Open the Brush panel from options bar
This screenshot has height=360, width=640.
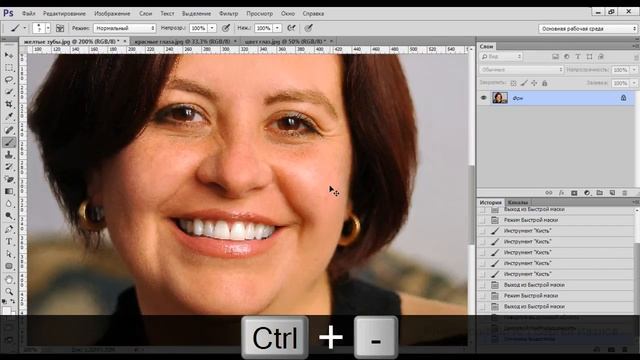click(x=60, y=28)
